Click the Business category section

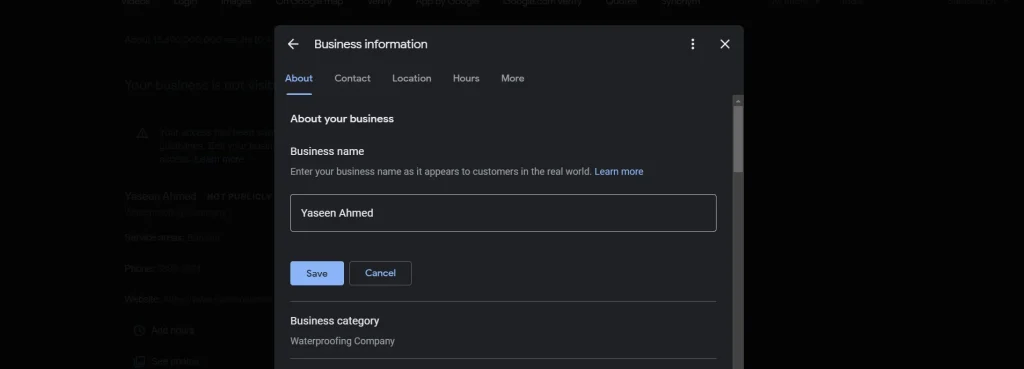503,330
